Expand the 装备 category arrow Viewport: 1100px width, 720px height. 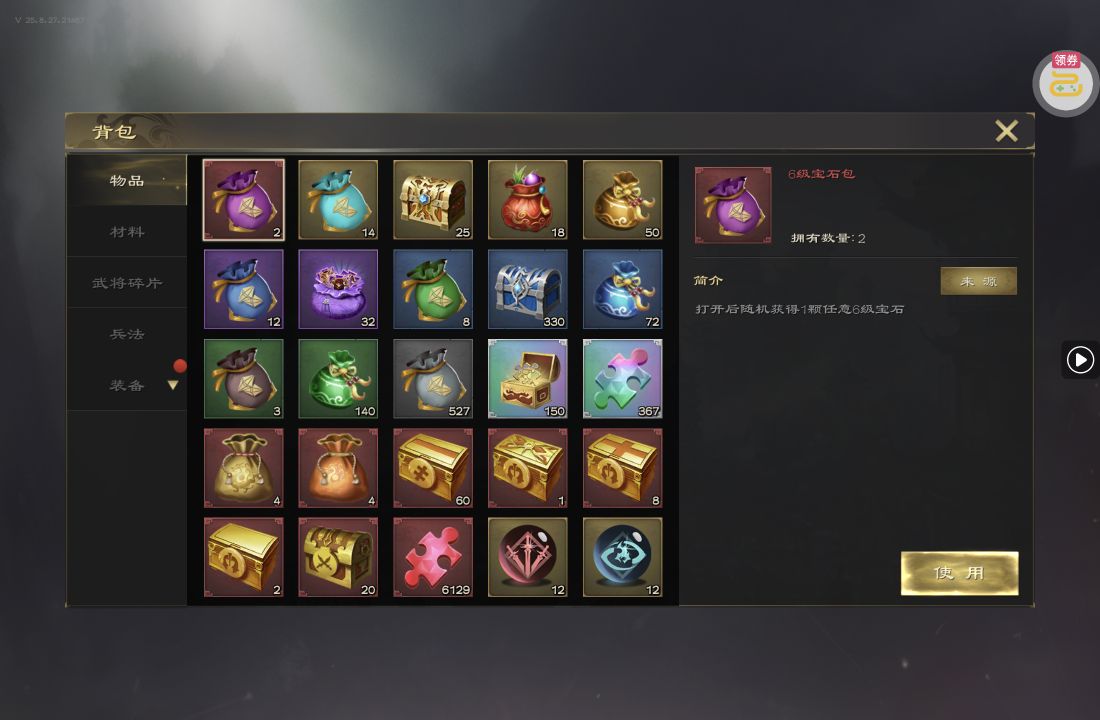173,385
